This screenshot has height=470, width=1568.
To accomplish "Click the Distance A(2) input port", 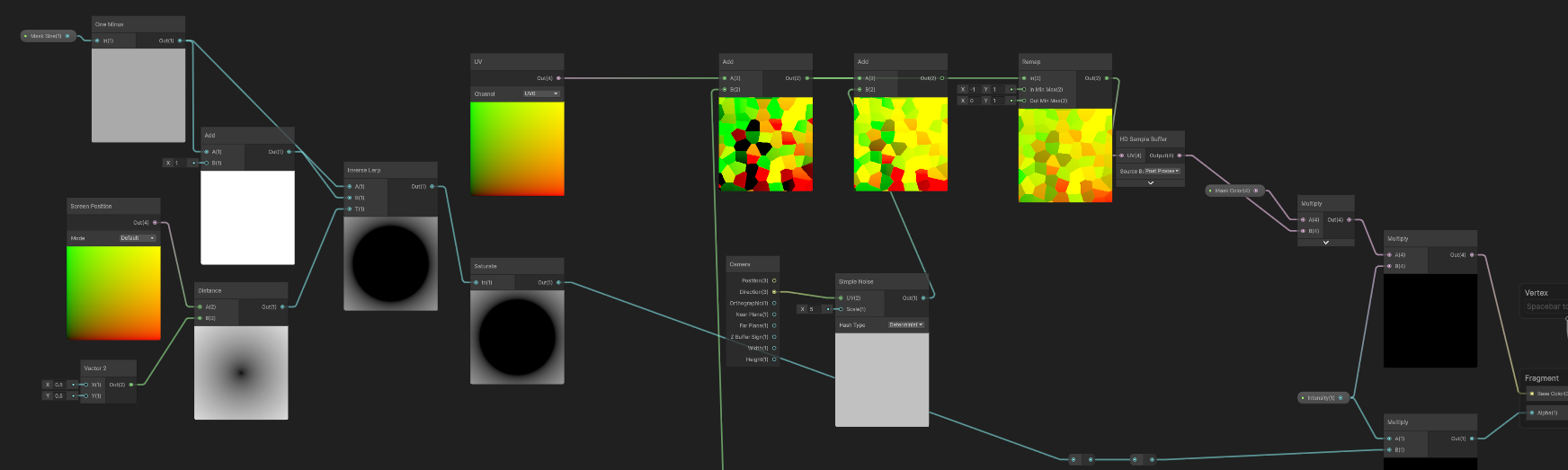I will (200, 306).
